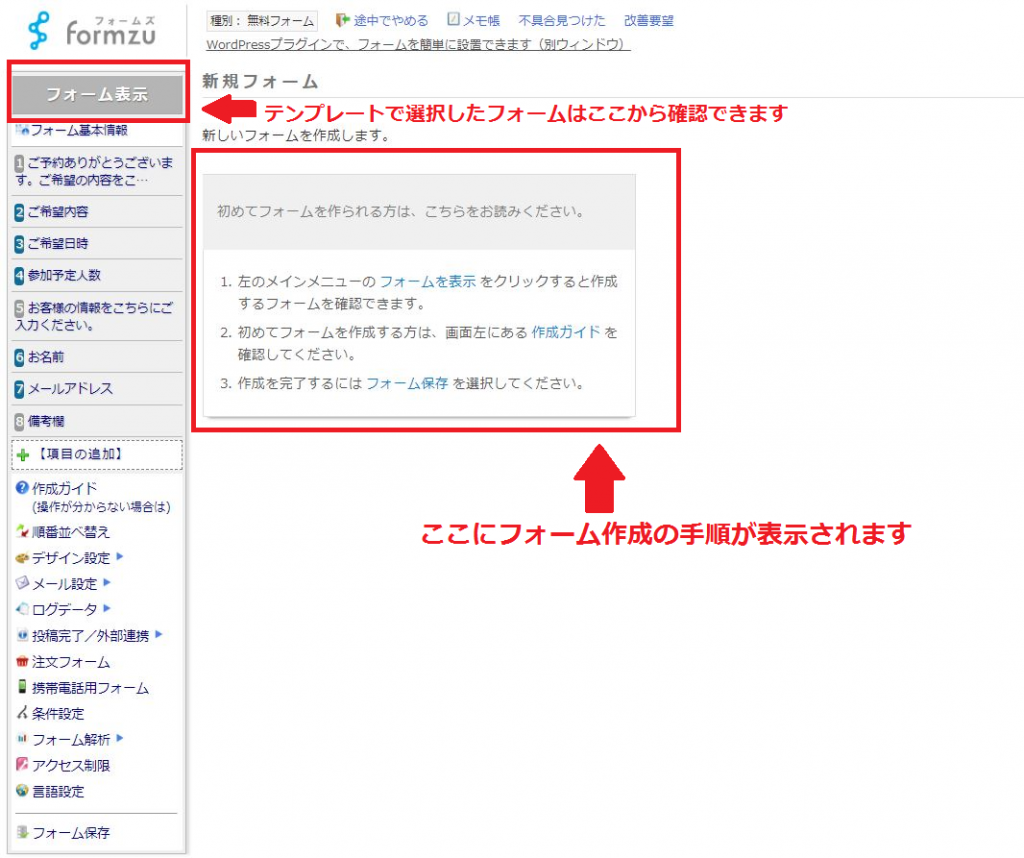Click the フォーム保存 save icon
Screen dimensions: 1024x858
pos(23,832)
